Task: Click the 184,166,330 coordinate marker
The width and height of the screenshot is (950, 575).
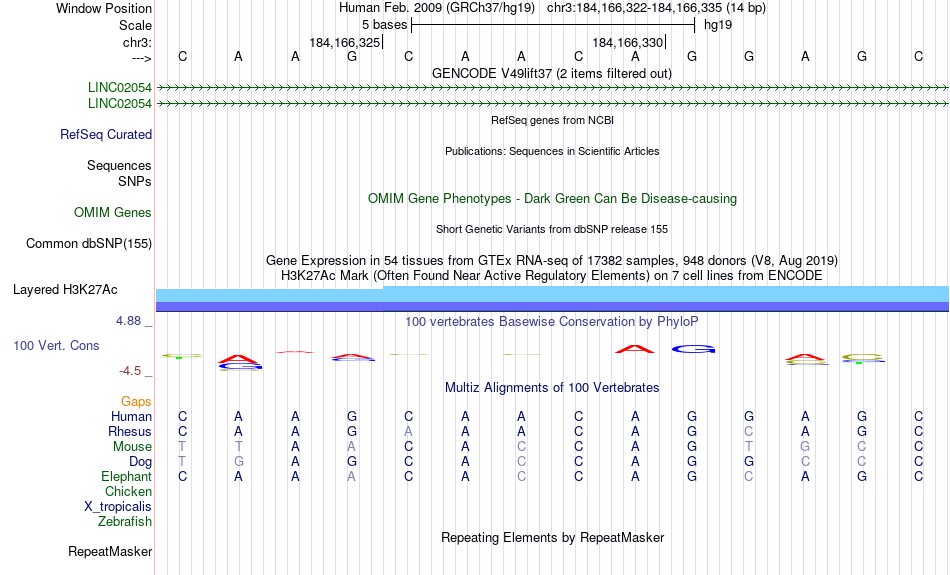Action: coord(628,42)
